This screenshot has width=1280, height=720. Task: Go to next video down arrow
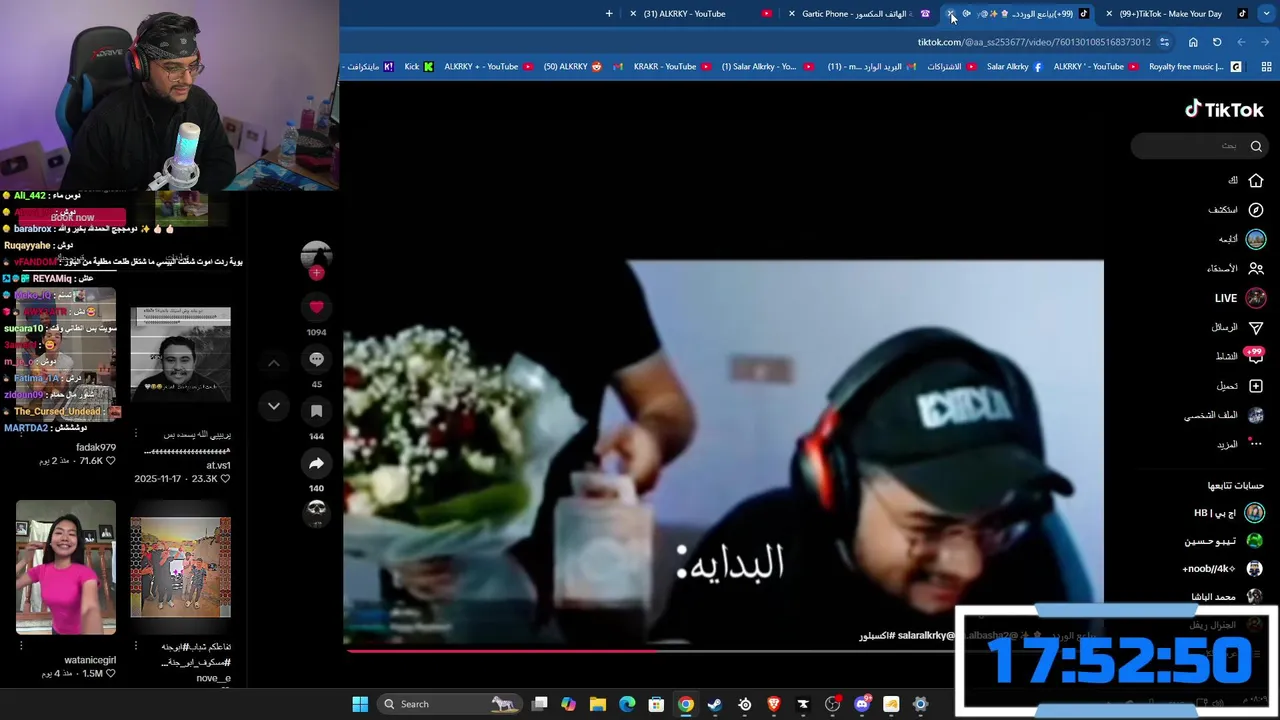(x=274, y=406)
